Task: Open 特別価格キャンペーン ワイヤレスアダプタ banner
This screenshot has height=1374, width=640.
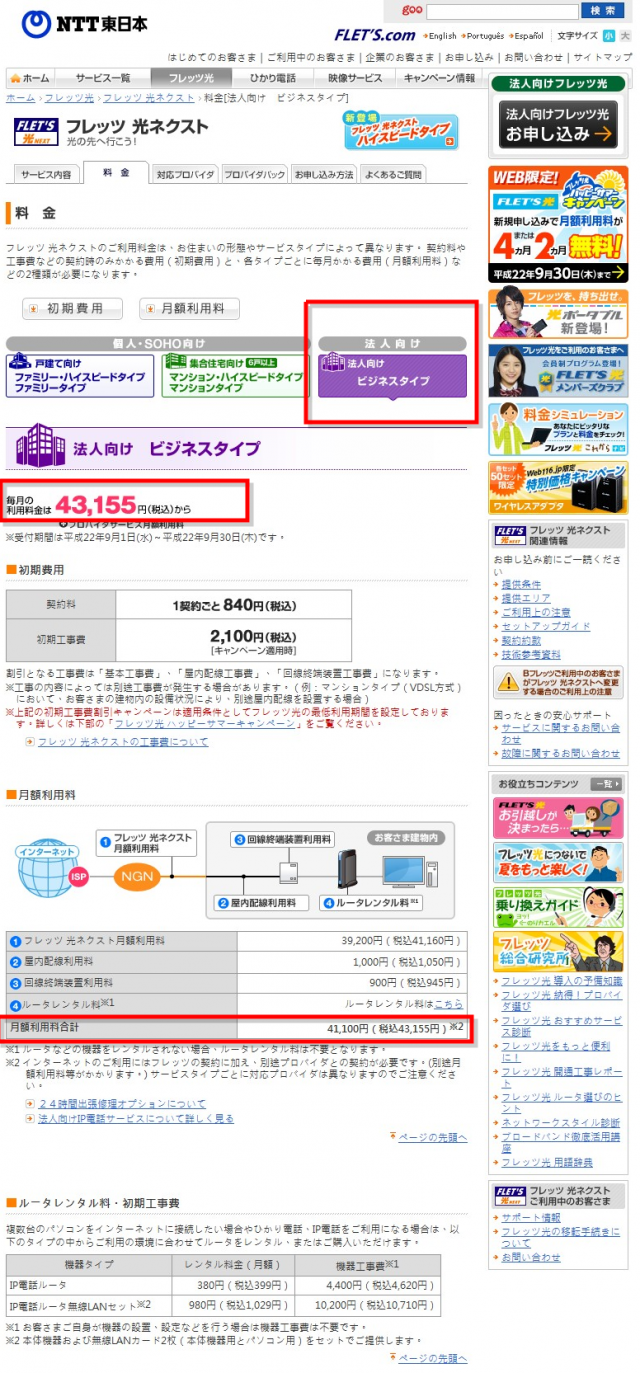Action: pos(559,487)
